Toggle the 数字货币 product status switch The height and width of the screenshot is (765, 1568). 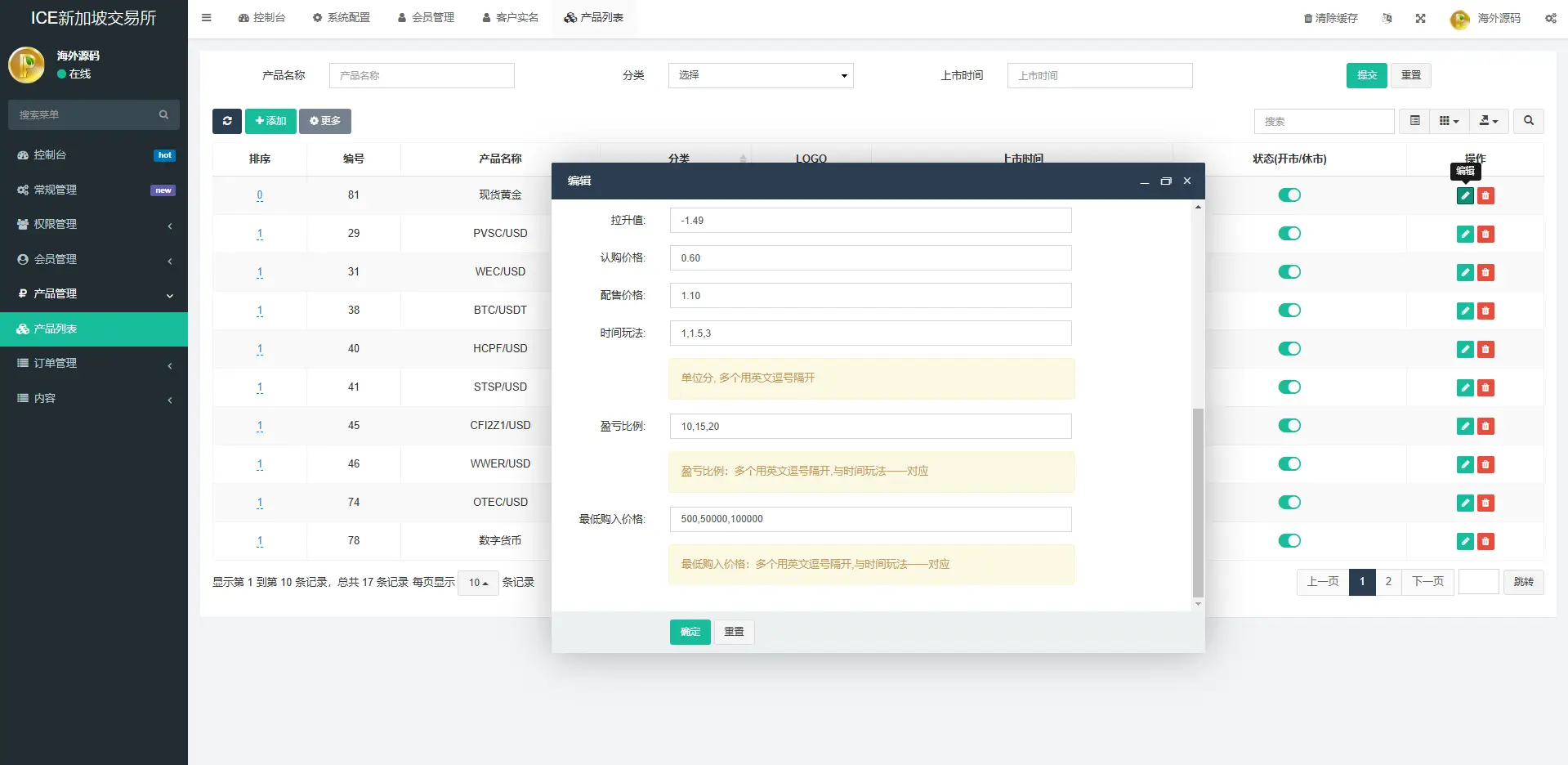click(x=1289, y=540)
